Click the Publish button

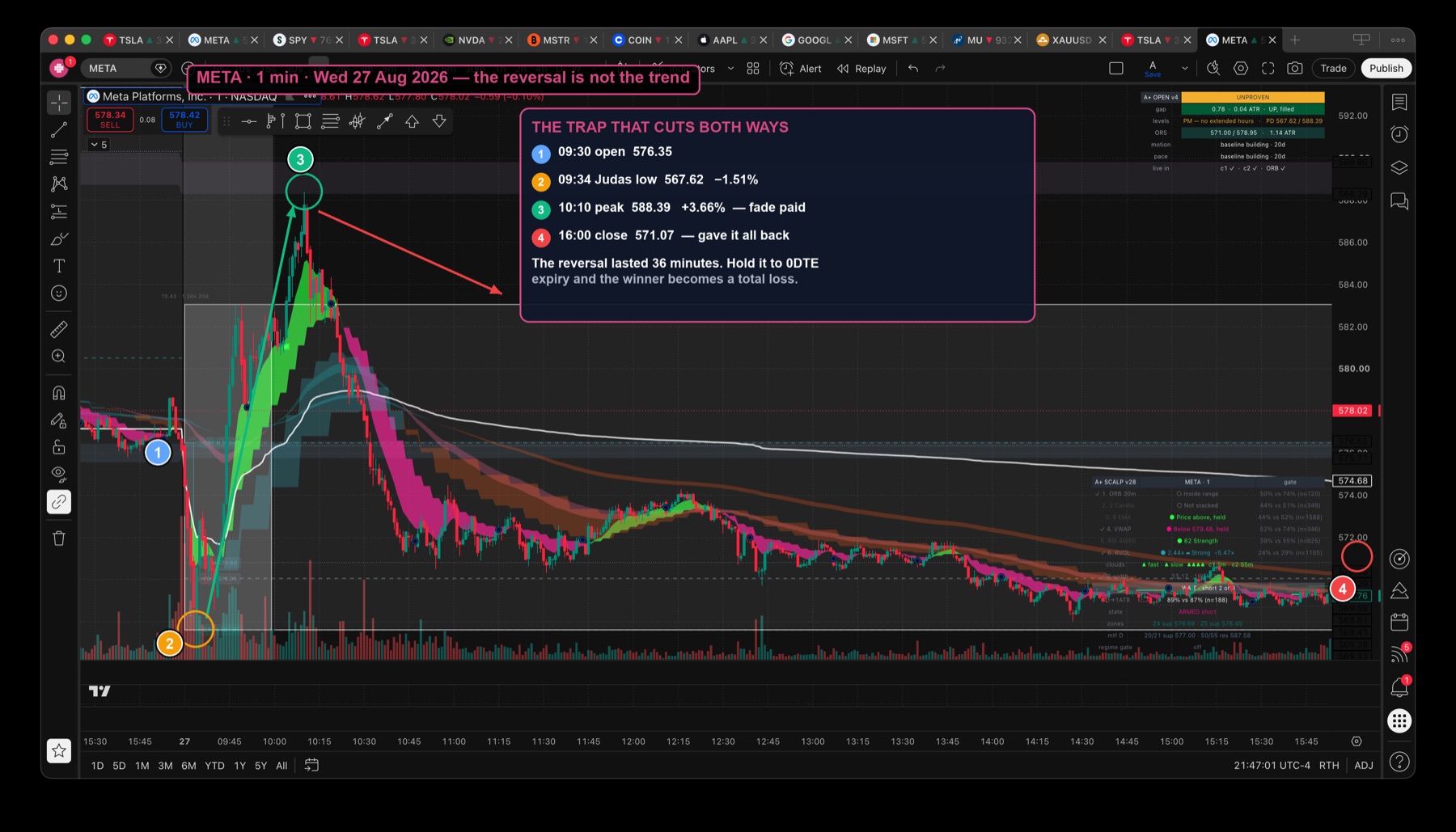click(x=1386, y=69)
